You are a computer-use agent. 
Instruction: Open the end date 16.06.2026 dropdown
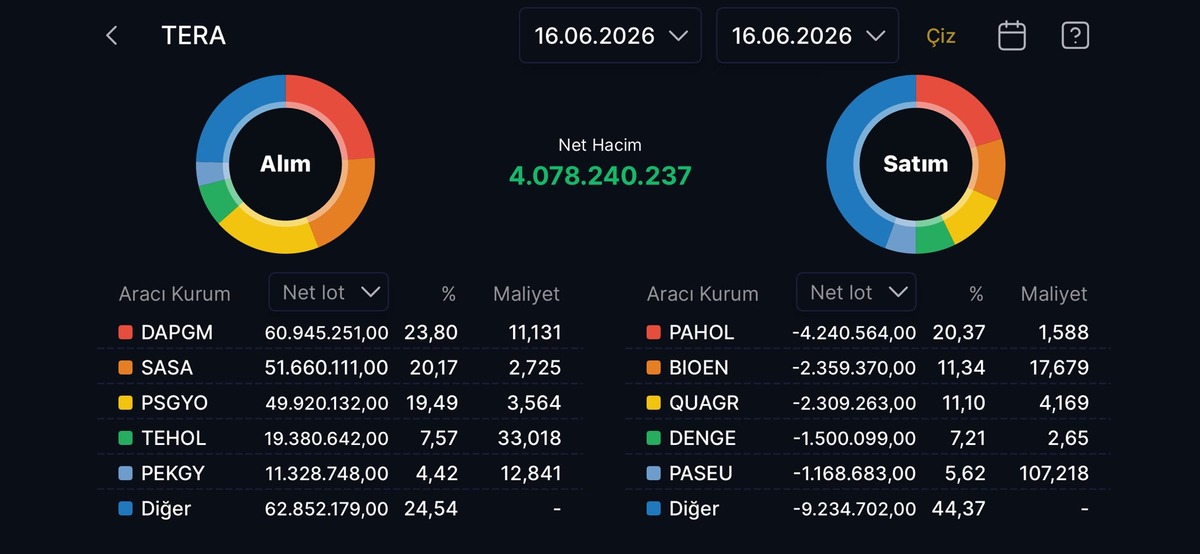click(808, 36)
